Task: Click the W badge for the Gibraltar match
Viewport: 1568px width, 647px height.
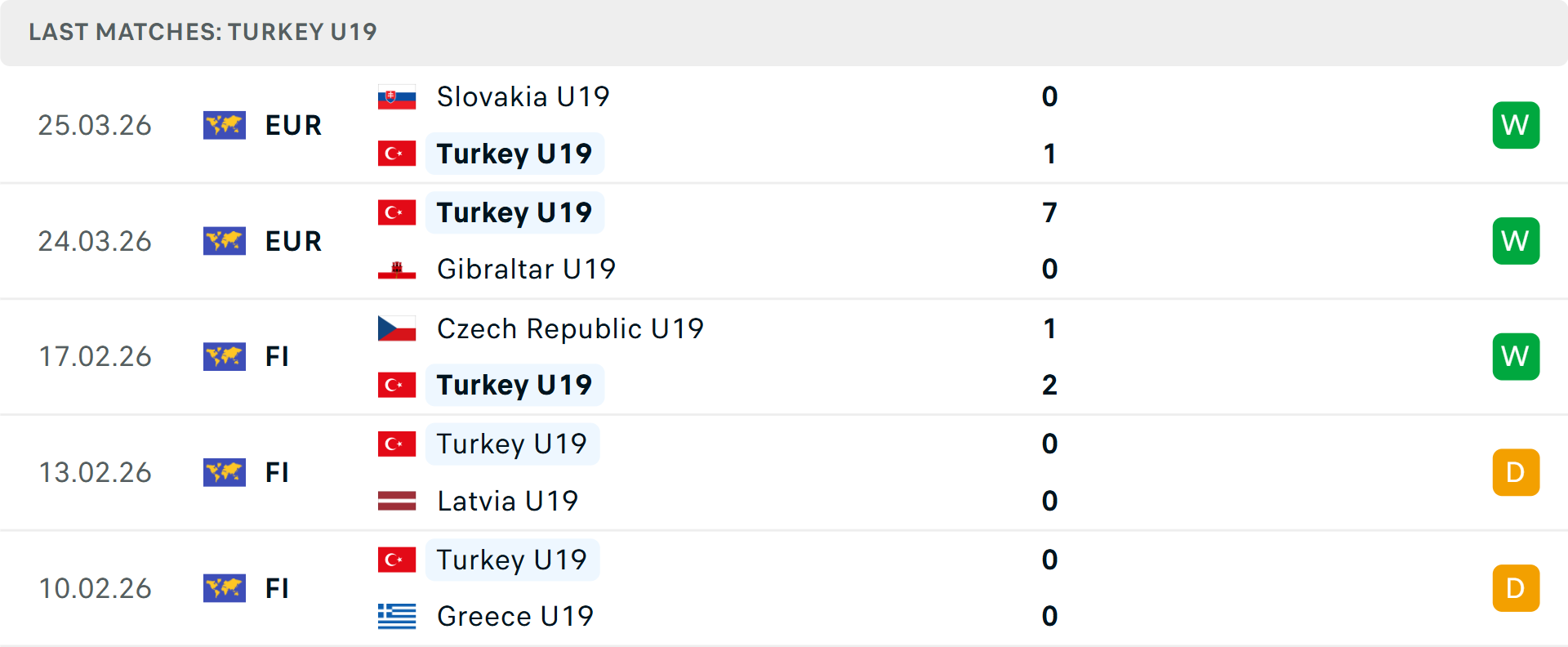Action: 1515,241
